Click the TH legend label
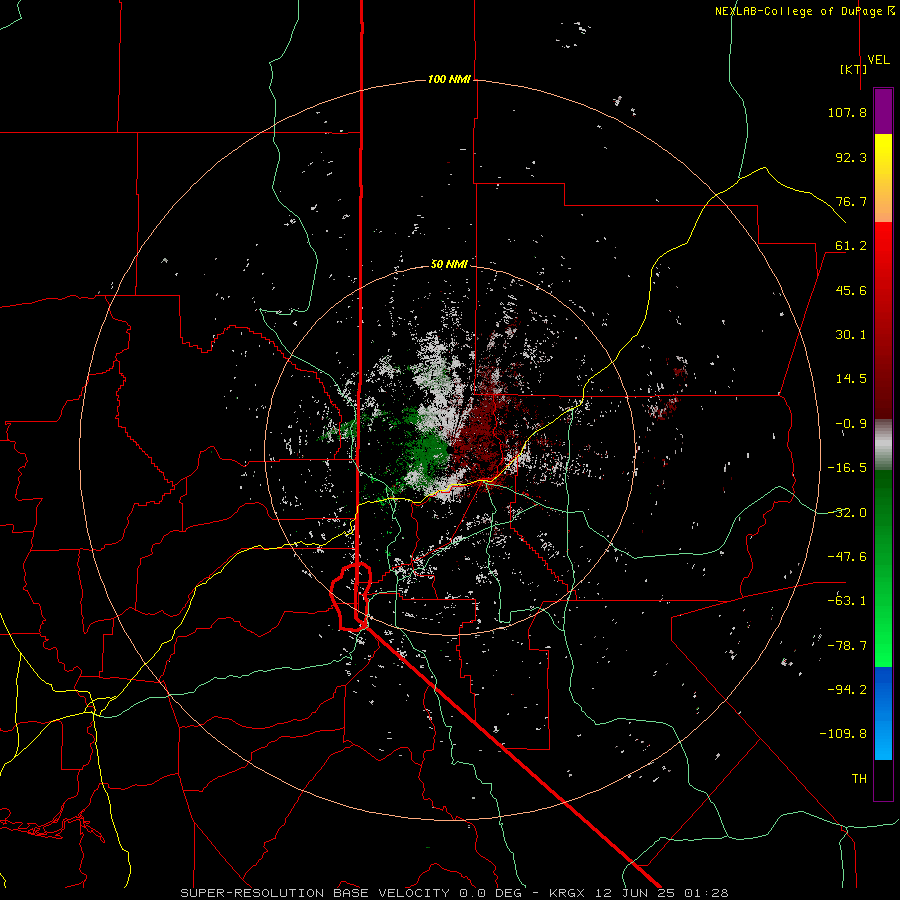 (859, 779)
